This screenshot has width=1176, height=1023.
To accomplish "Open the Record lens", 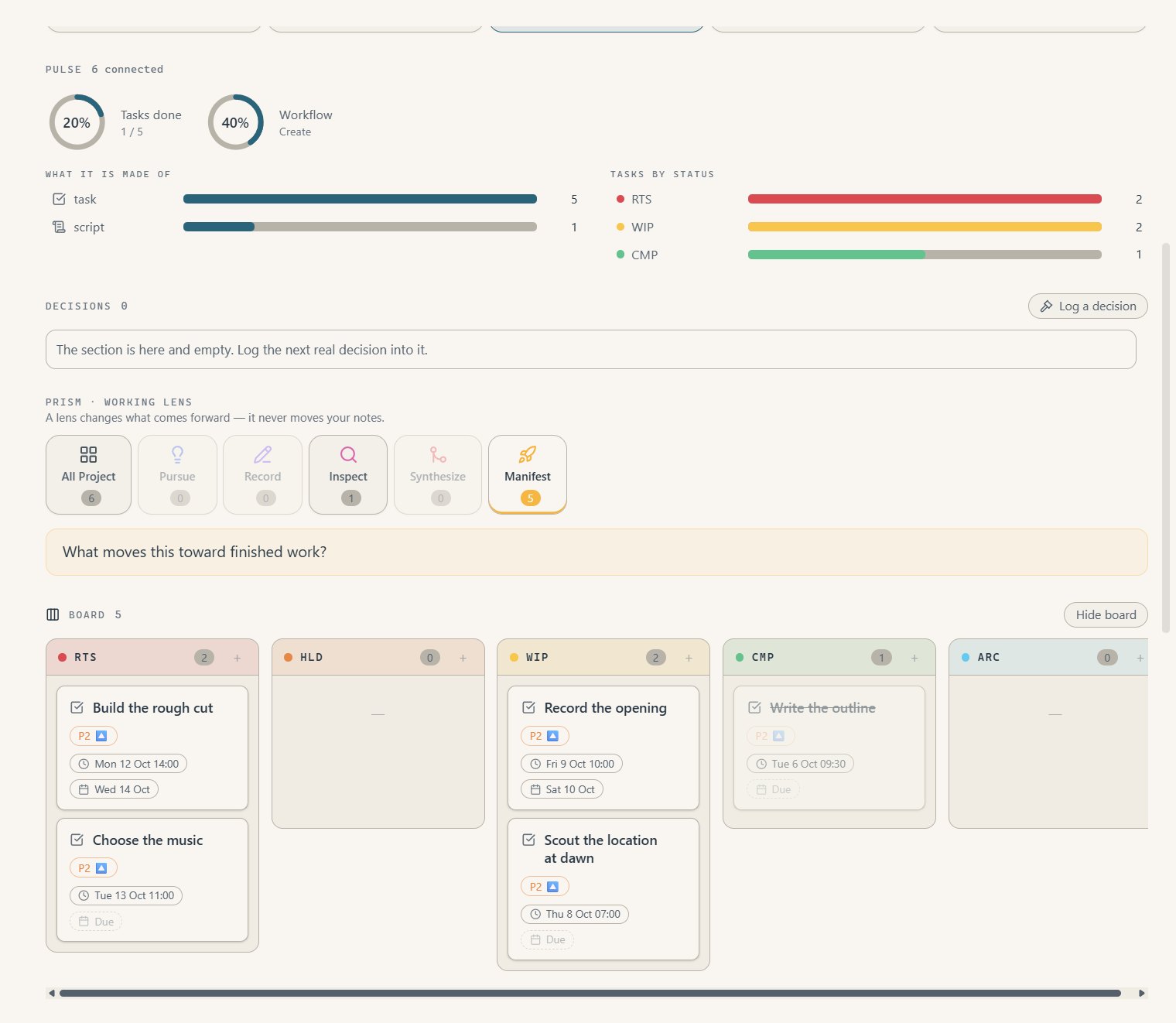I will point(262,474).
